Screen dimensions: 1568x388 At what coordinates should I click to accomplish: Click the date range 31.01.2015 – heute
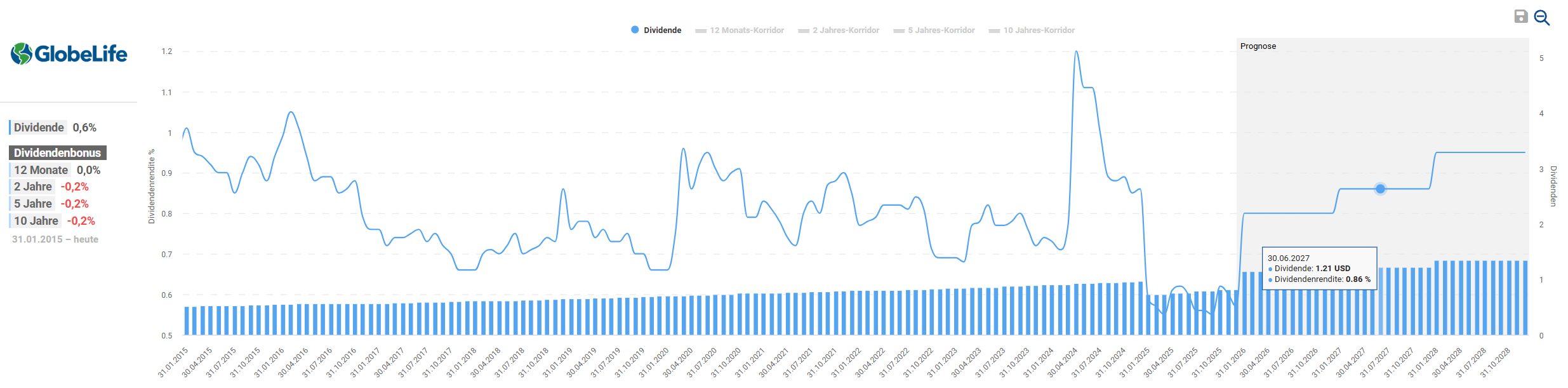(x=55, y=239)
